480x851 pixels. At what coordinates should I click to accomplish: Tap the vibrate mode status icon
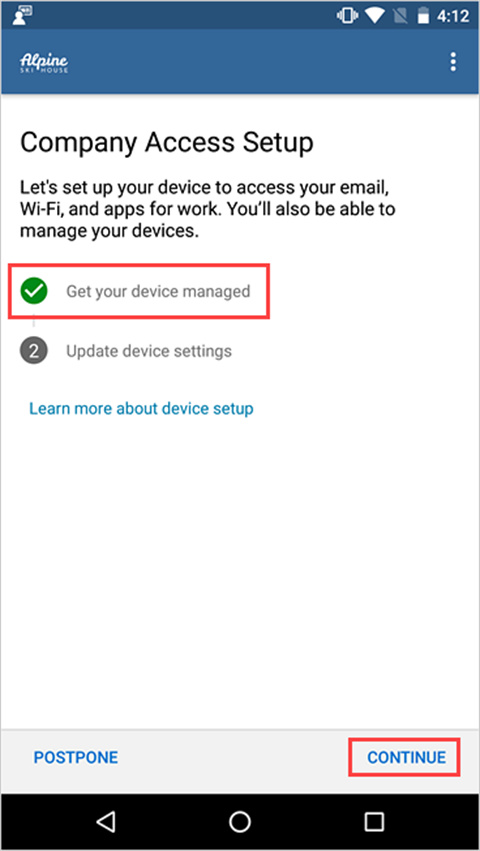(346, 16)
